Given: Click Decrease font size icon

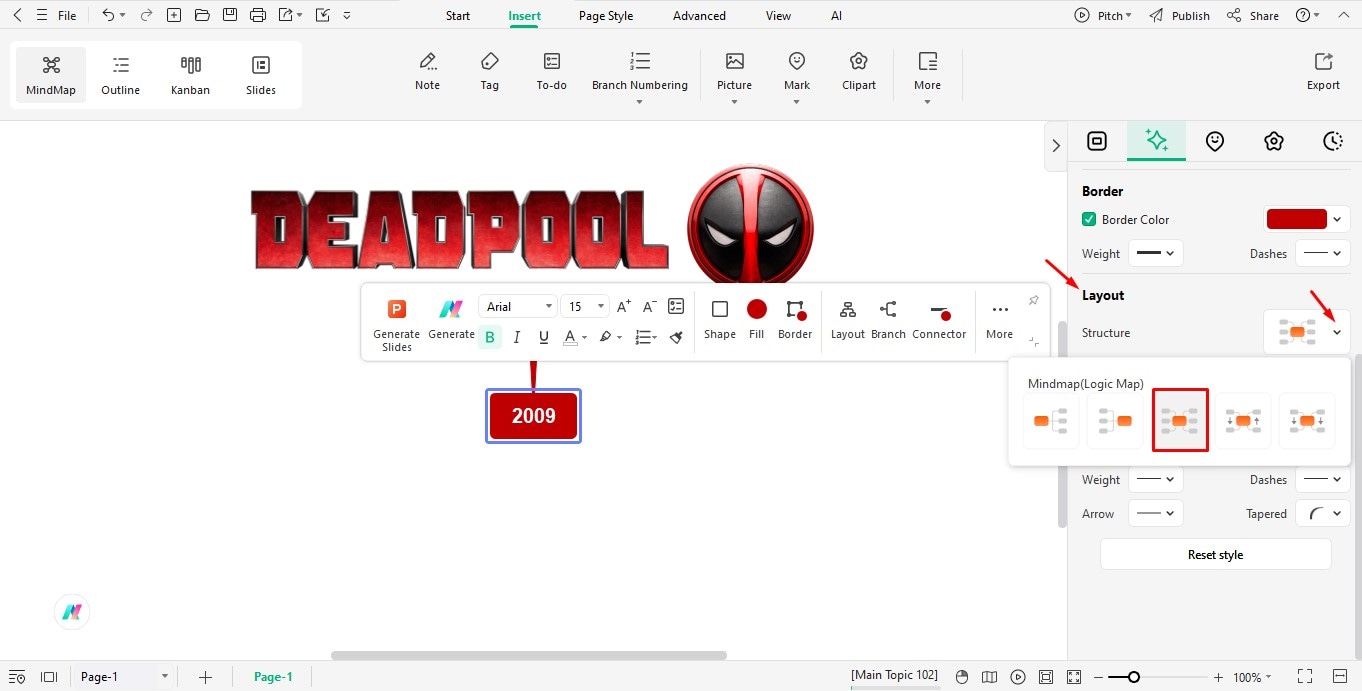Looking at the screenshot, I should click(x=649, y=307).
